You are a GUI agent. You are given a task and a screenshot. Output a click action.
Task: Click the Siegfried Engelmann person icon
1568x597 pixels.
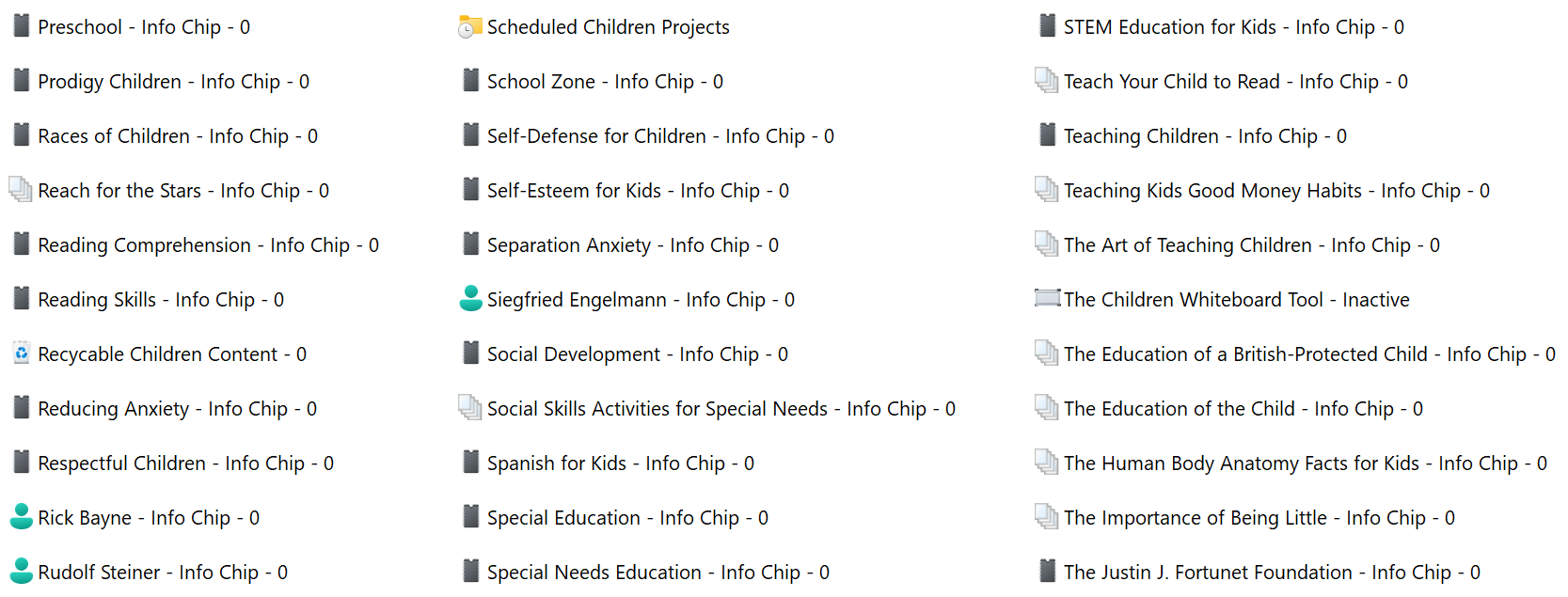pos(470,299)
